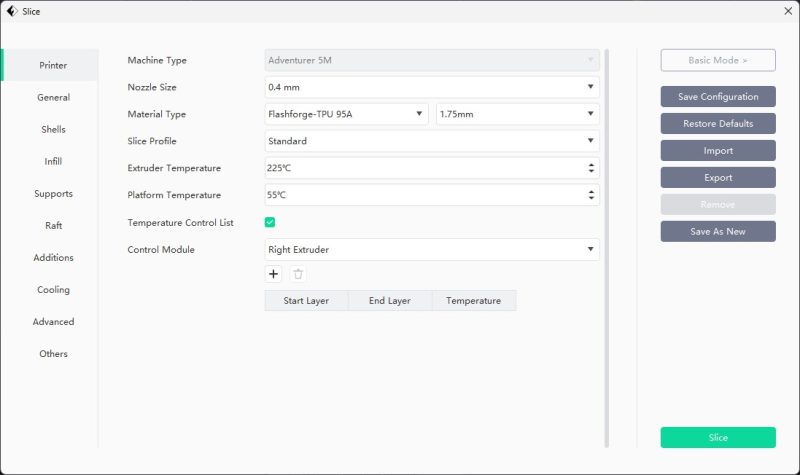800x475 pixels.
Task: Click the Machine Type label
Action: 157,60
